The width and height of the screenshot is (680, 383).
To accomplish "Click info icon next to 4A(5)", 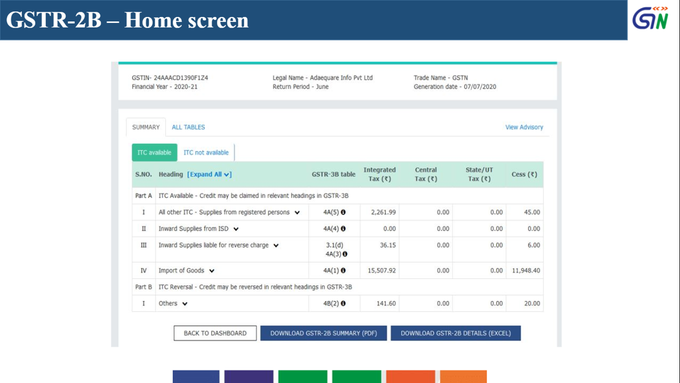I will 343,212.
